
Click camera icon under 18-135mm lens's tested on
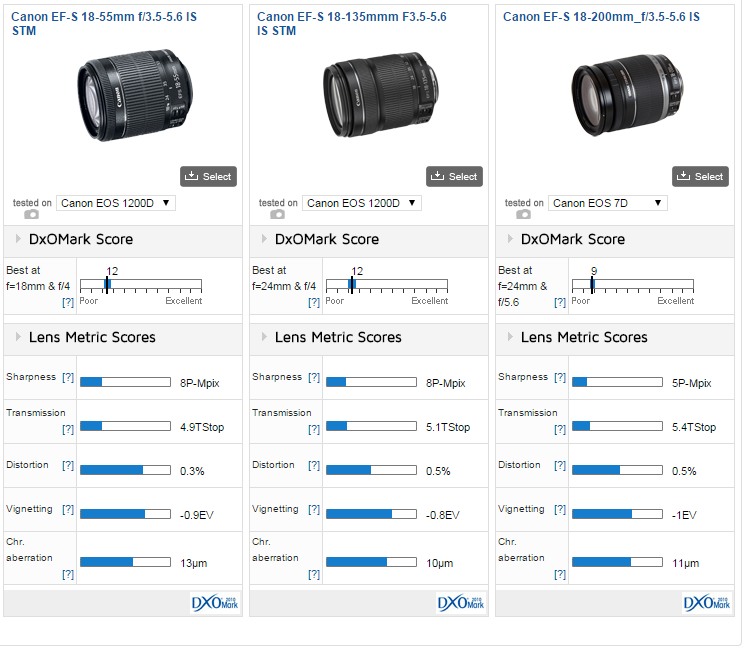pos(277,214)
